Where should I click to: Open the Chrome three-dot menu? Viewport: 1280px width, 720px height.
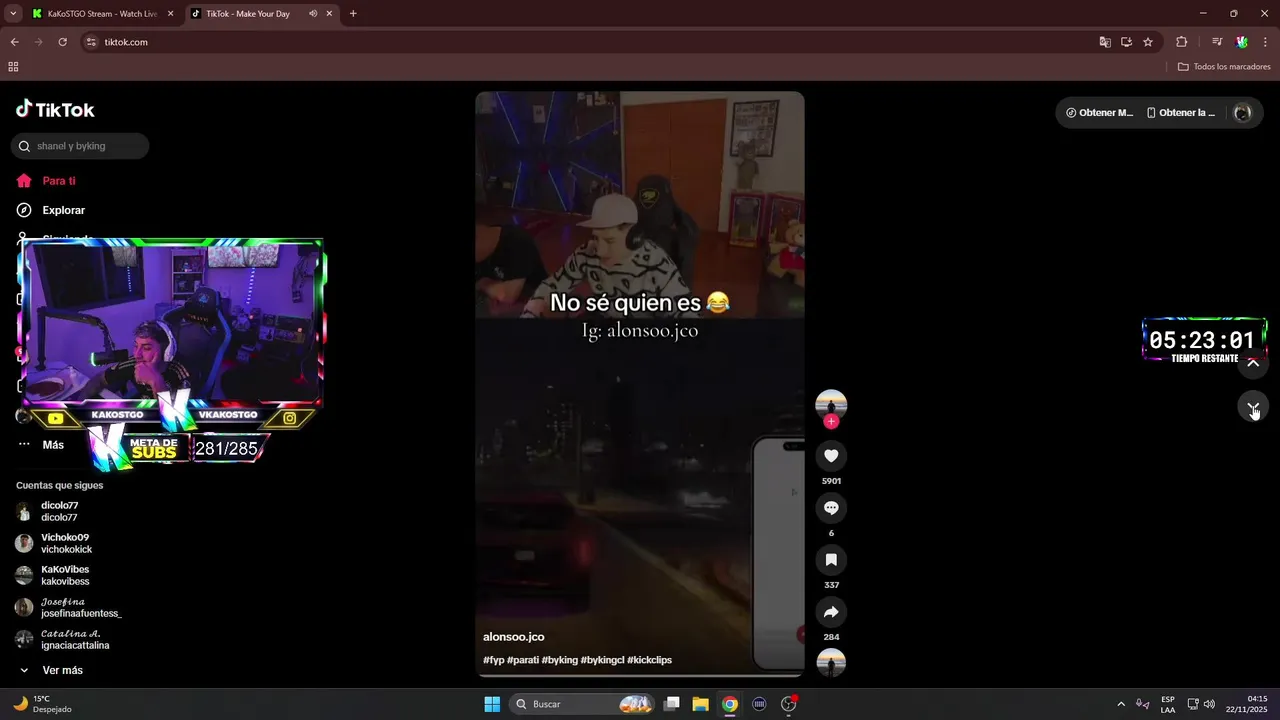pyautogui.click(x=1266, y=42)
